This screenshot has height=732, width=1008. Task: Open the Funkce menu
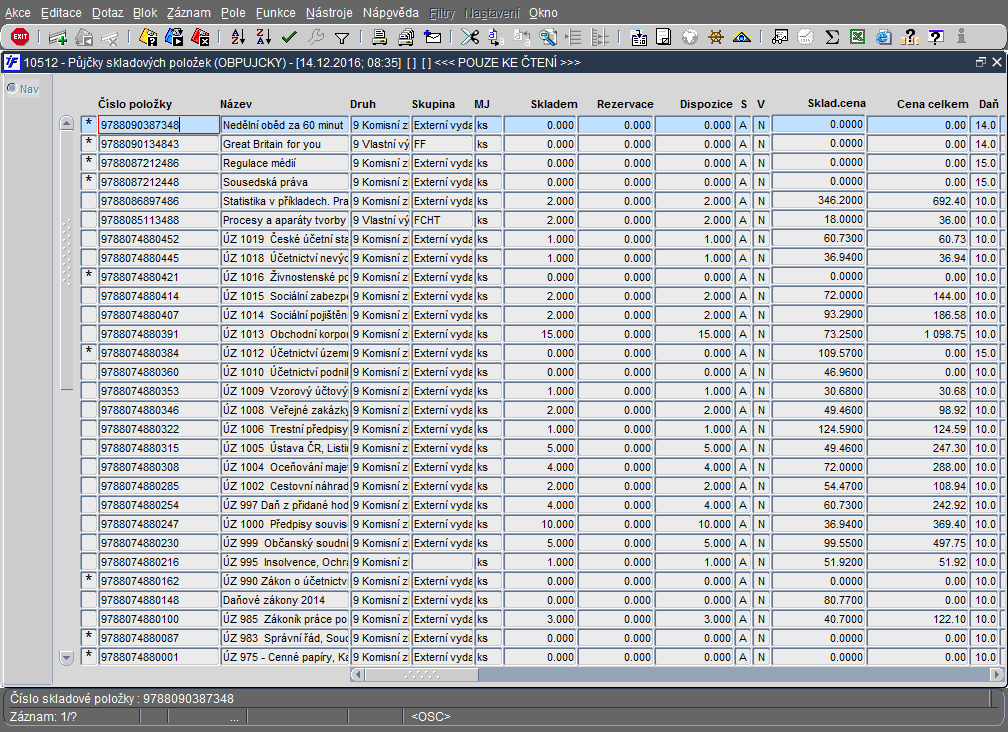pos(276,13)
